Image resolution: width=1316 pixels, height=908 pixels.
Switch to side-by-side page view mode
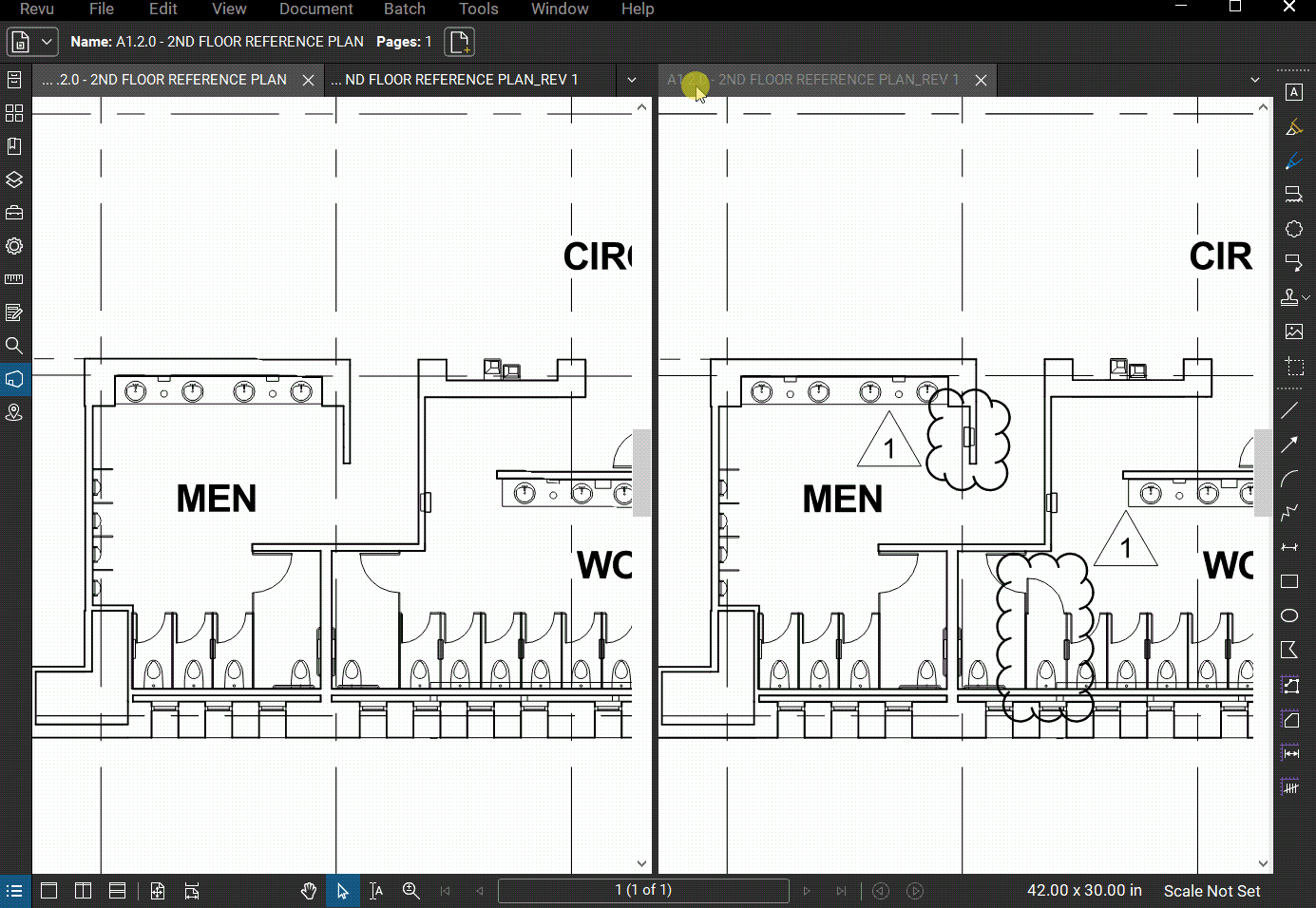83,891
